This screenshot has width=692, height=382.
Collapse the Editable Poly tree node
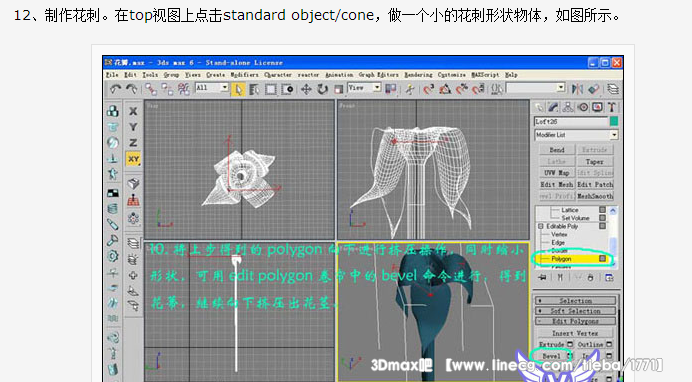pos(541,226)
